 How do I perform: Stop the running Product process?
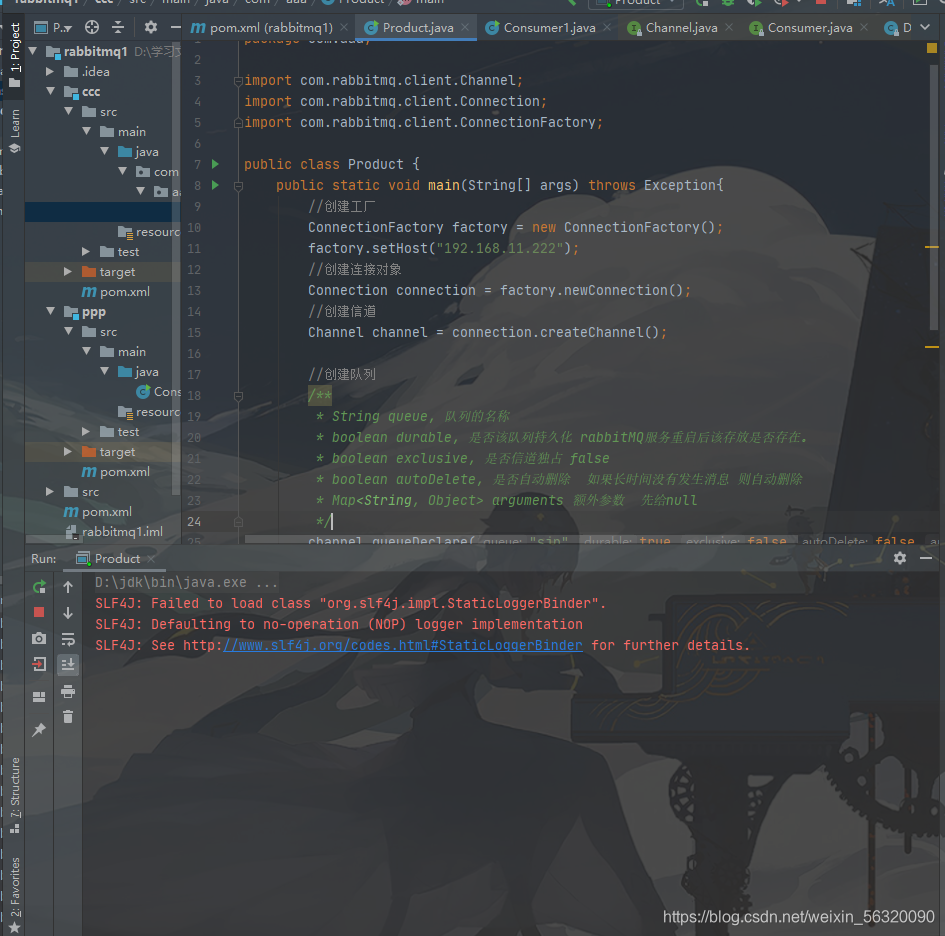(39, 612)
